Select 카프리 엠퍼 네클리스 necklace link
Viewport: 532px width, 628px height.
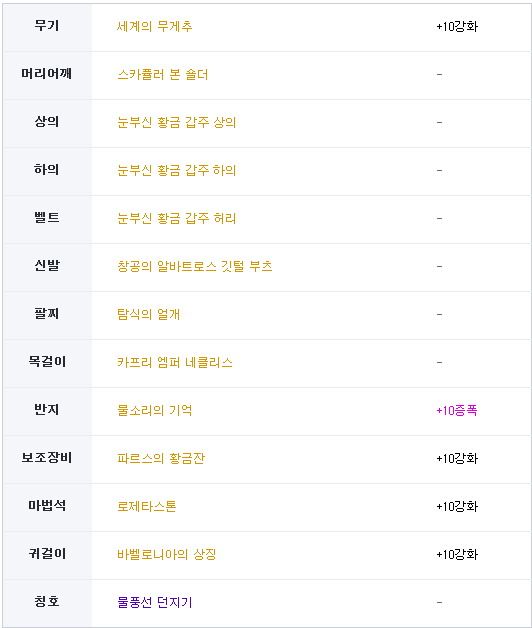(175, 362)
